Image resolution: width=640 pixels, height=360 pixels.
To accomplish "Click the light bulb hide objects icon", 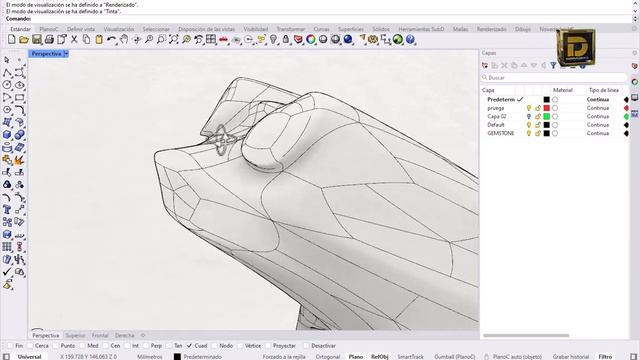I will tap(273, 40).
